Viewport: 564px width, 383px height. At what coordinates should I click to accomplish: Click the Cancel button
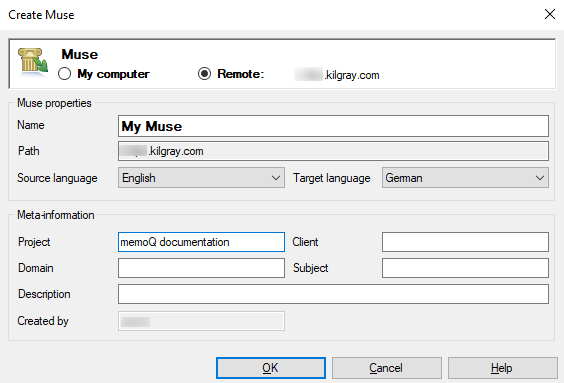pos(386,368)
